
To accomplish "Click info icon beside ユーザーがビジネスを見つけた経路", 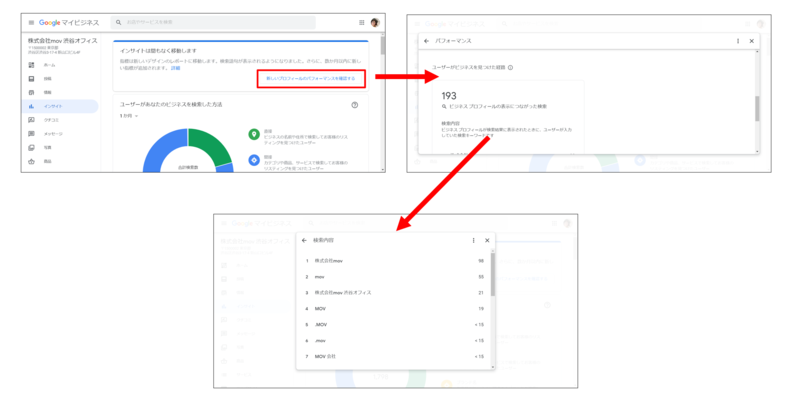I will point(511,67).
